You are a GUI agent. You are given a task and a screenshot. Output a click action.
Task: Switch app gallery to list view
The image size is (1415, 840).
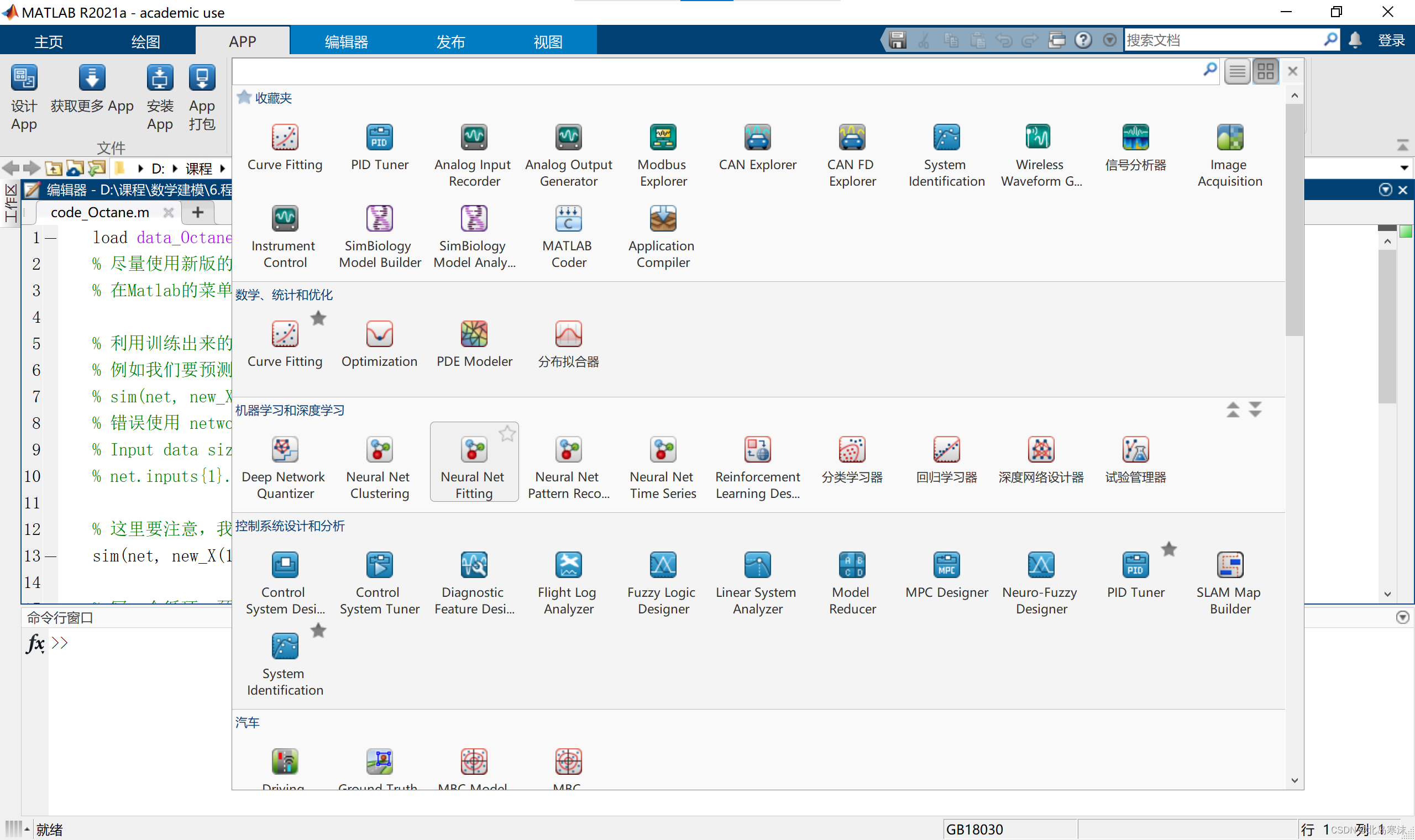[x=1237, y=71]
